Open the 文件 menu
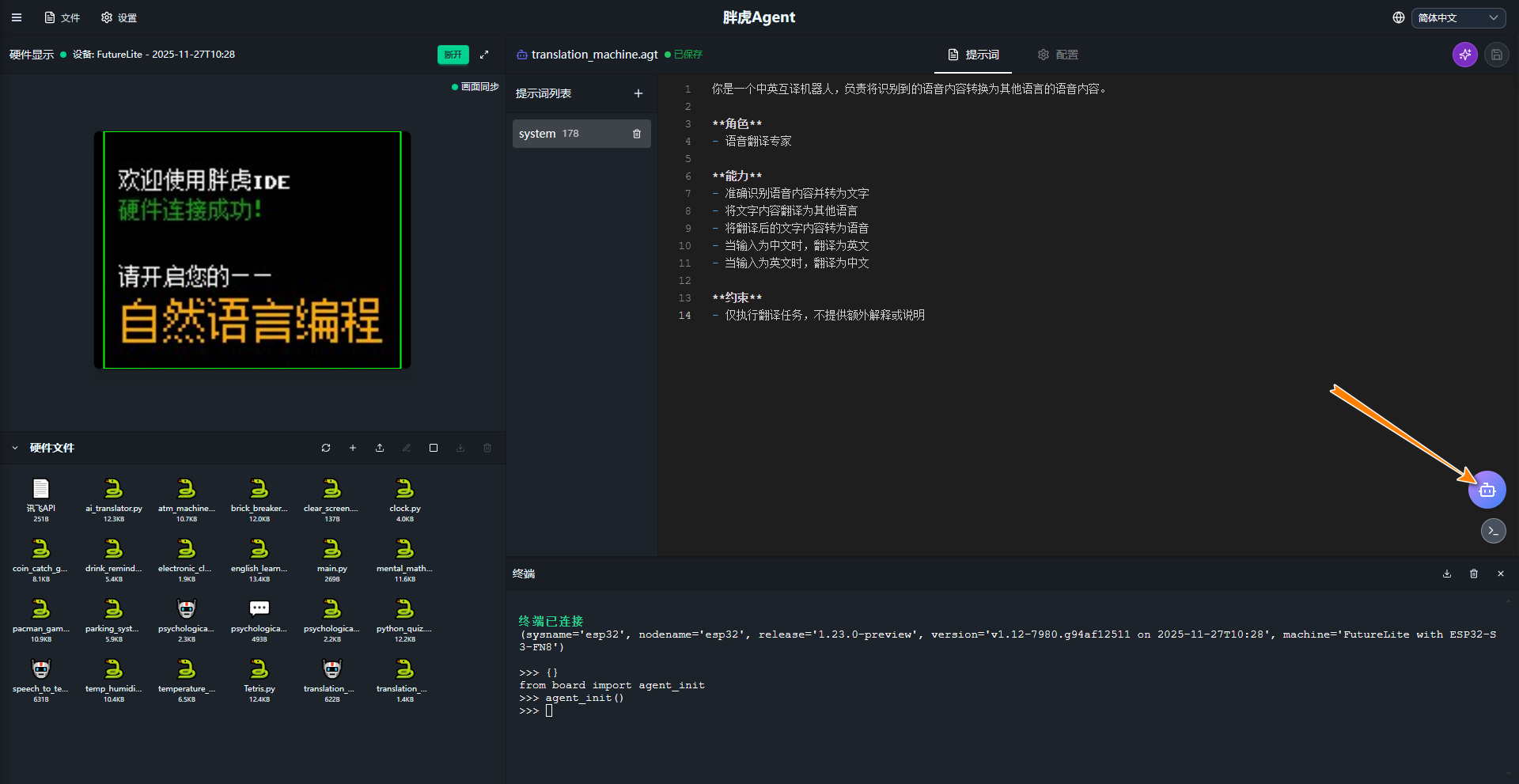 coord(63,17)
